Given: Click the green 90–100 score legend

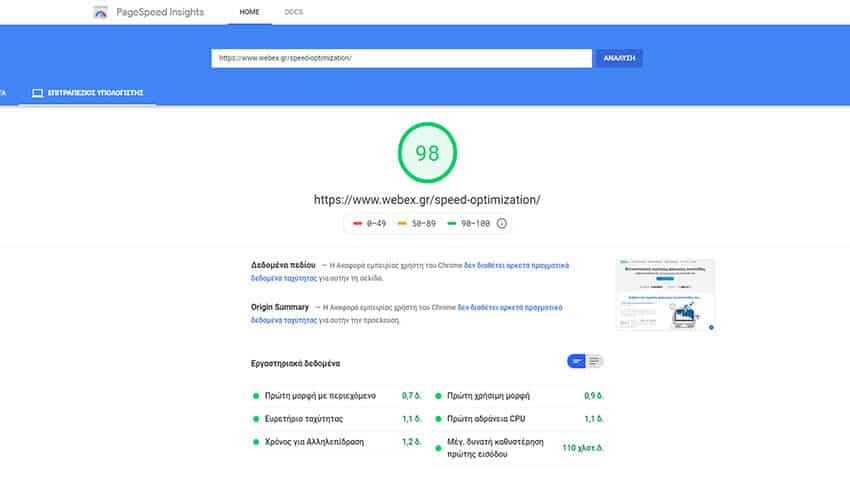Looking at the screenshot, I should pyautogui.click(x=468, y=223).
